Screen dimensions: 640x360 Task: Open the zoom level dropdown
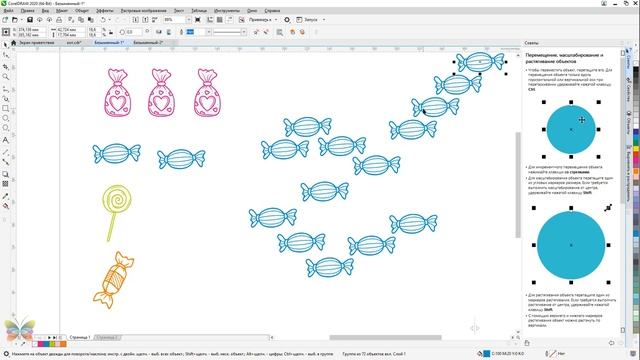[x=188, y=20]
